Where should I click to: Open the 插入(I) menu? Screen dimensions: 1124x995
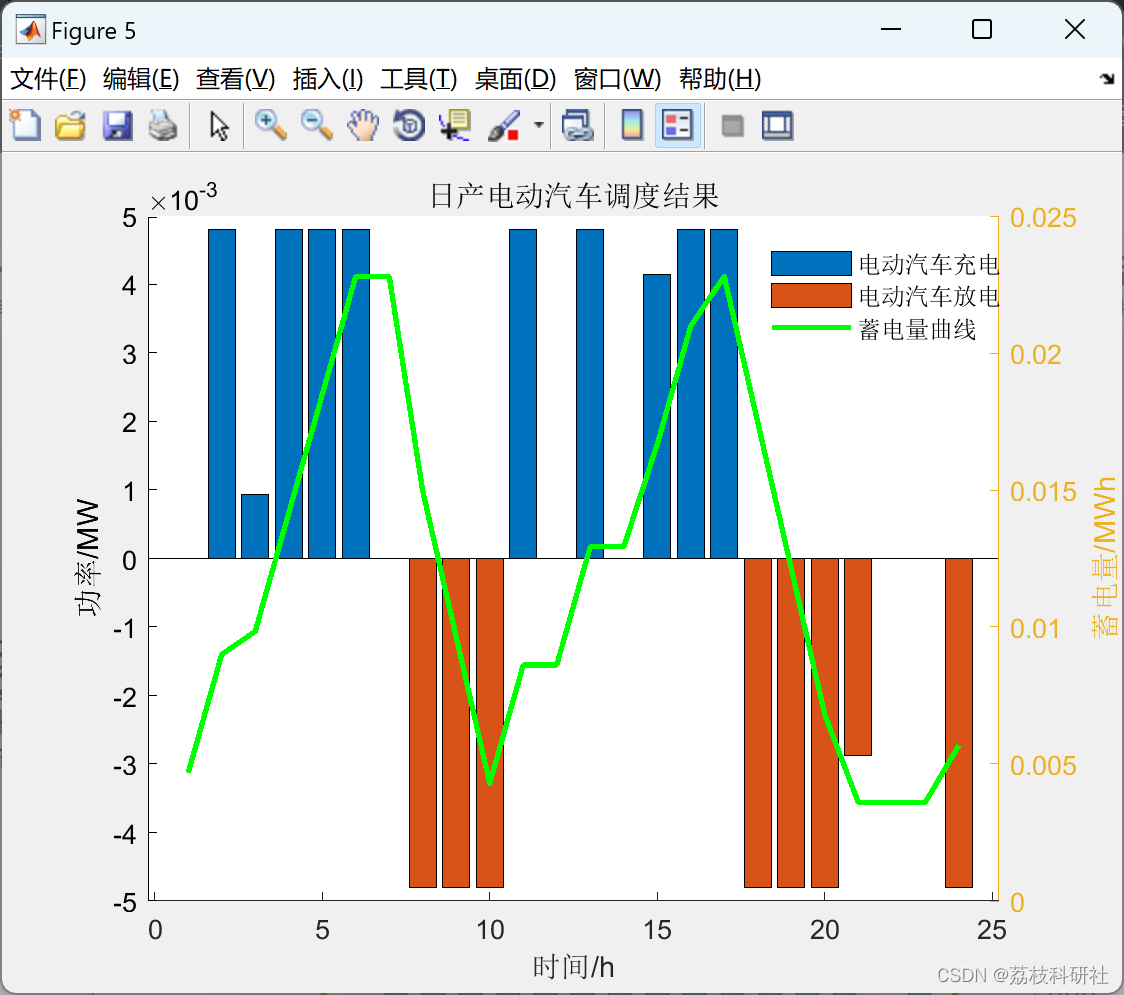click(328, 79)
